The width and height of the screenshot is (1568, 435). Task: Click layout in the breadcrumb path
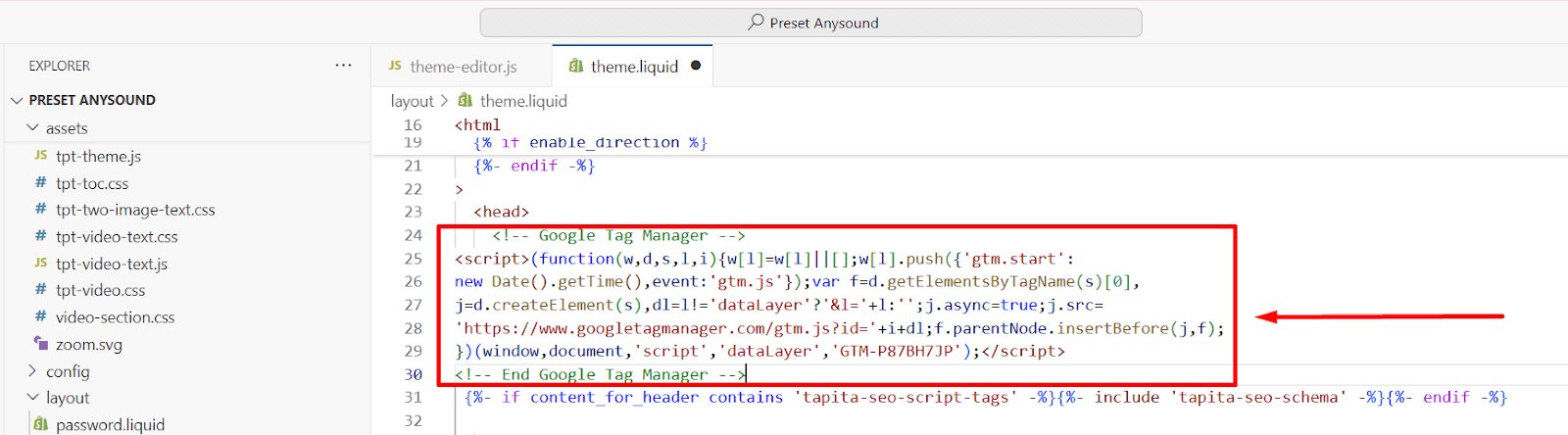(412, 101)
